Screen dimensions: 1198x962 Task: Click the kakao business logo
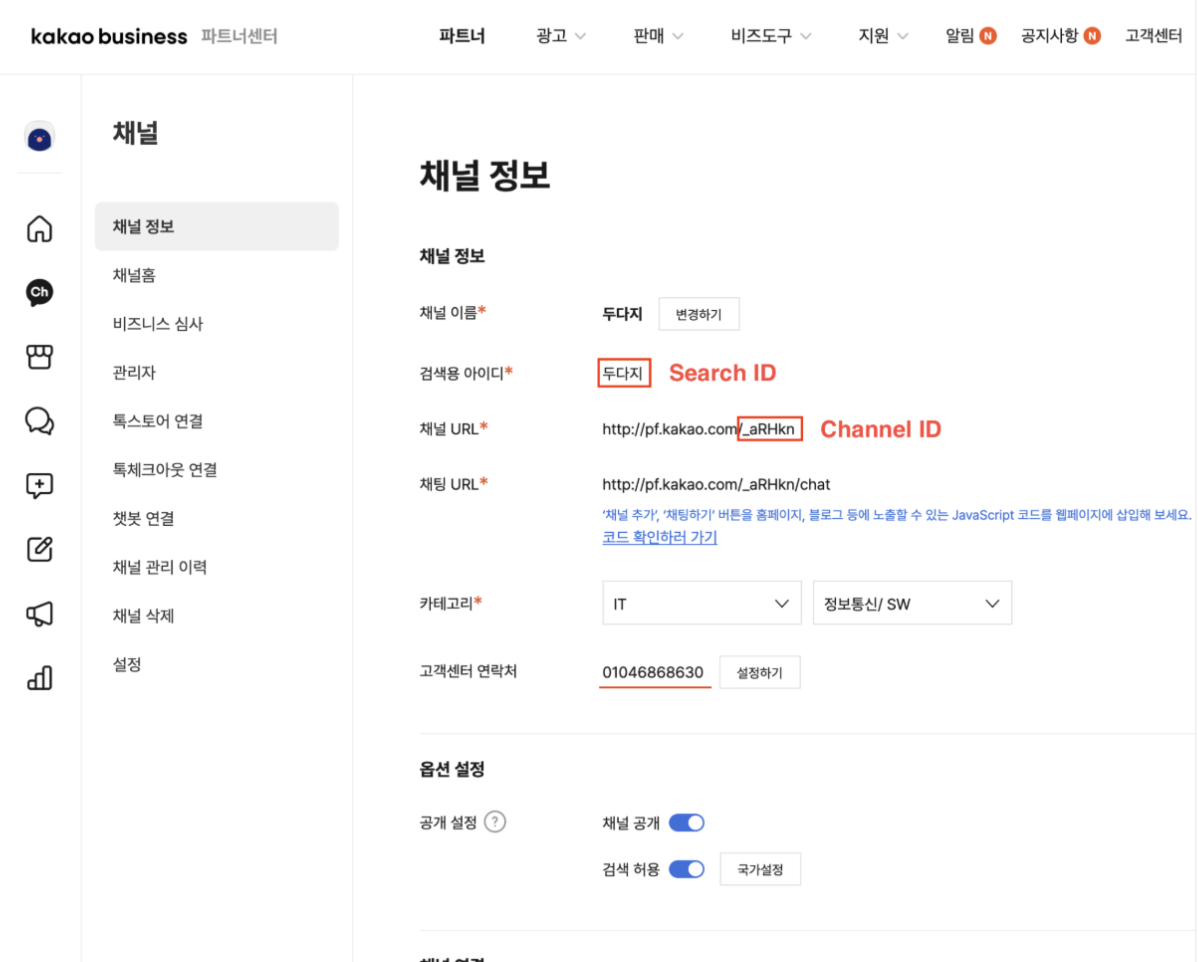click(108, 37)
